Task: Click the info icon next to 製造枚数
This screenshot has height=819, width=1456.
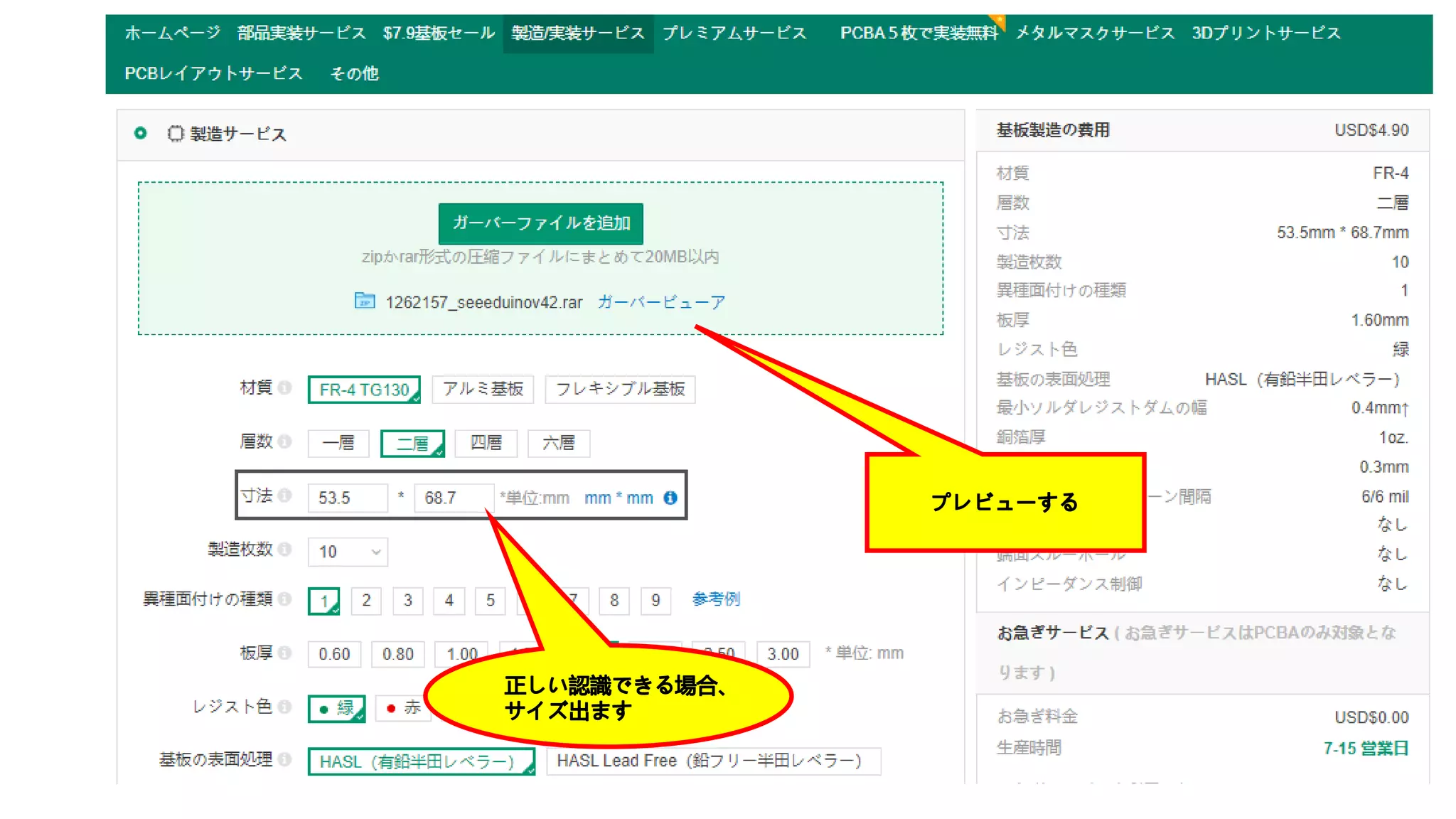Action: click(x=285, y=549)
